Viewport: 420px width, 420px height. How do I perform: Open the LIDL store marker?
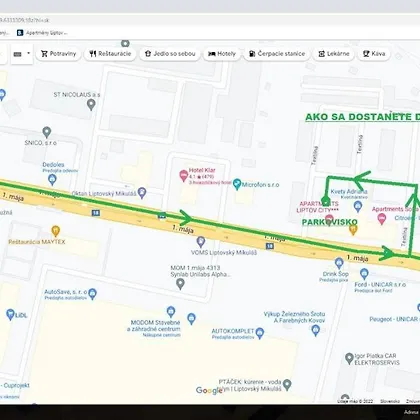point(10,314)
